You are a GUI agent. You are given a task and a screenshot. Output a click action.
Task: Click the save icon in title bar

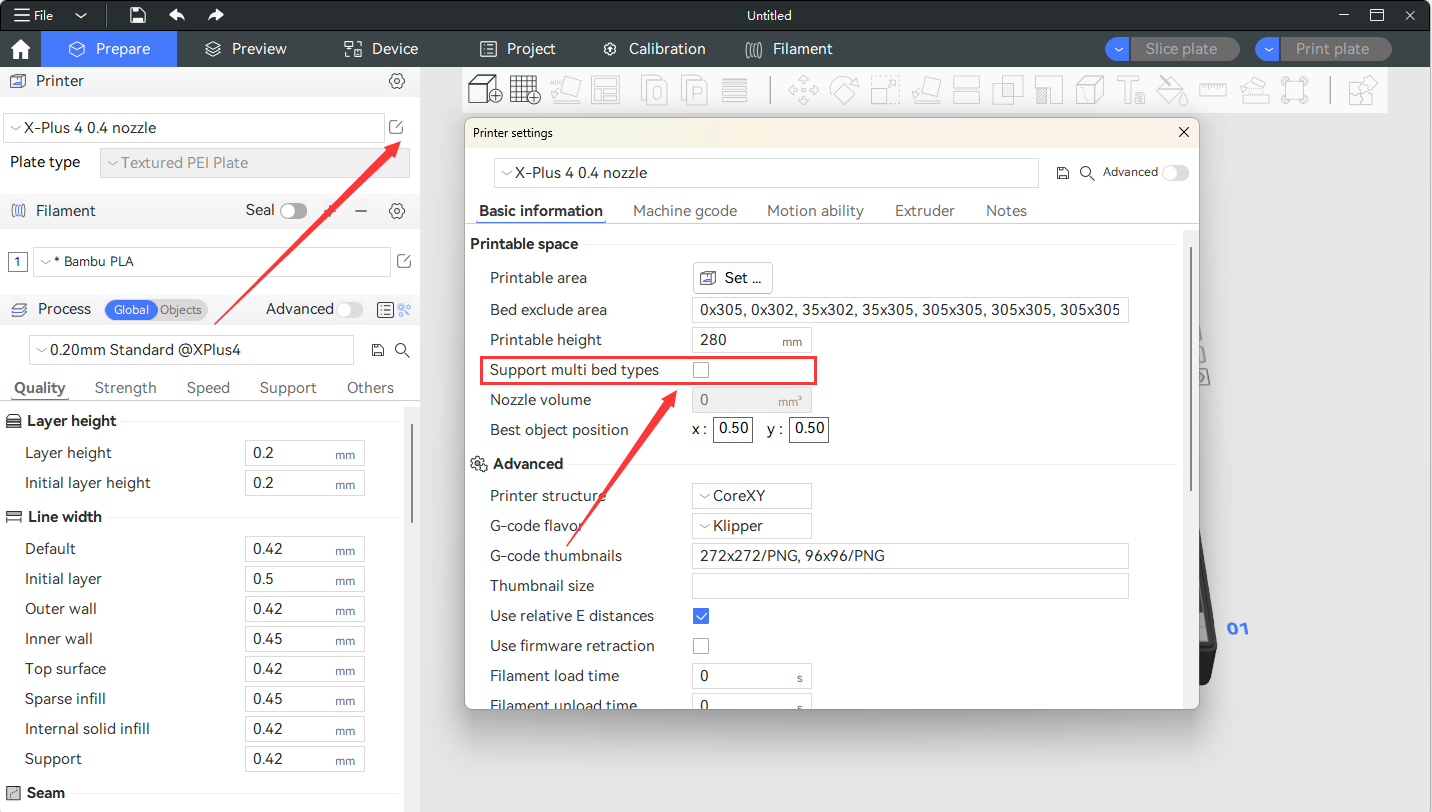point(138,15)
